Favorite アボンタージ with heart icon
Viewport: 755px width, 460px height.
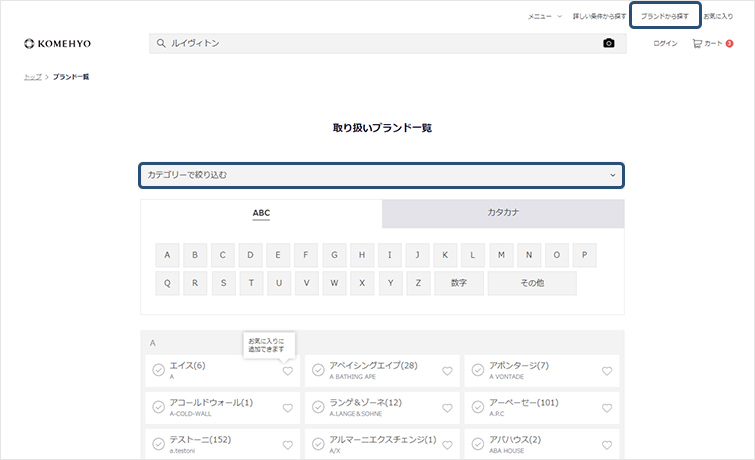(x=607, y=371)
